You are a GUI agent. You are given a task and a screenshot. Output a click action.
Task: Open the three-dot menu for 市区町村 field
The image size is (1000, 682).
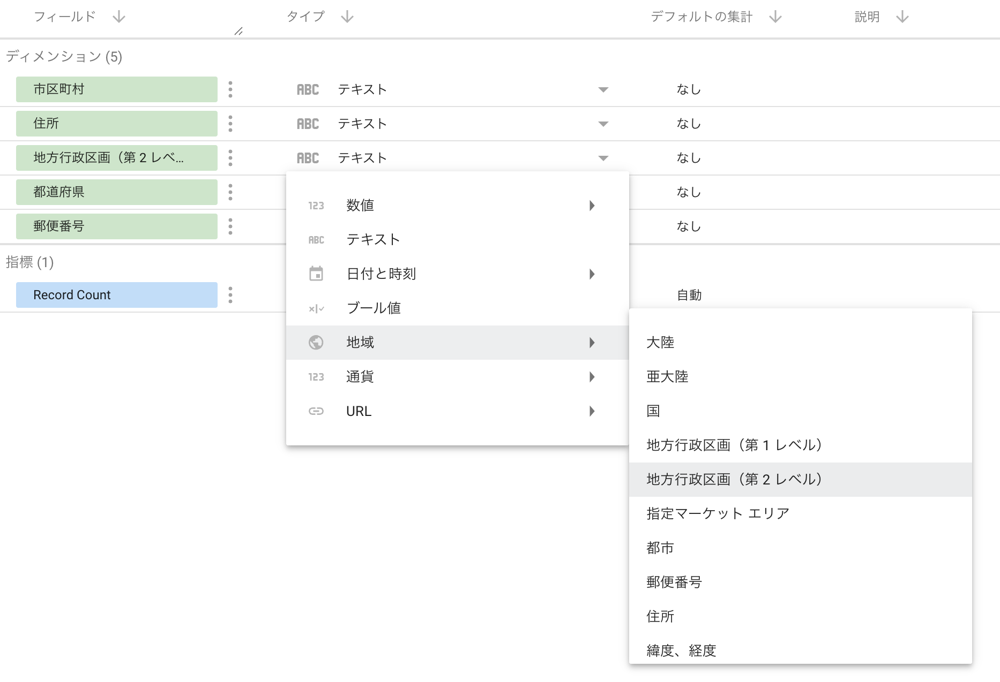230,89
